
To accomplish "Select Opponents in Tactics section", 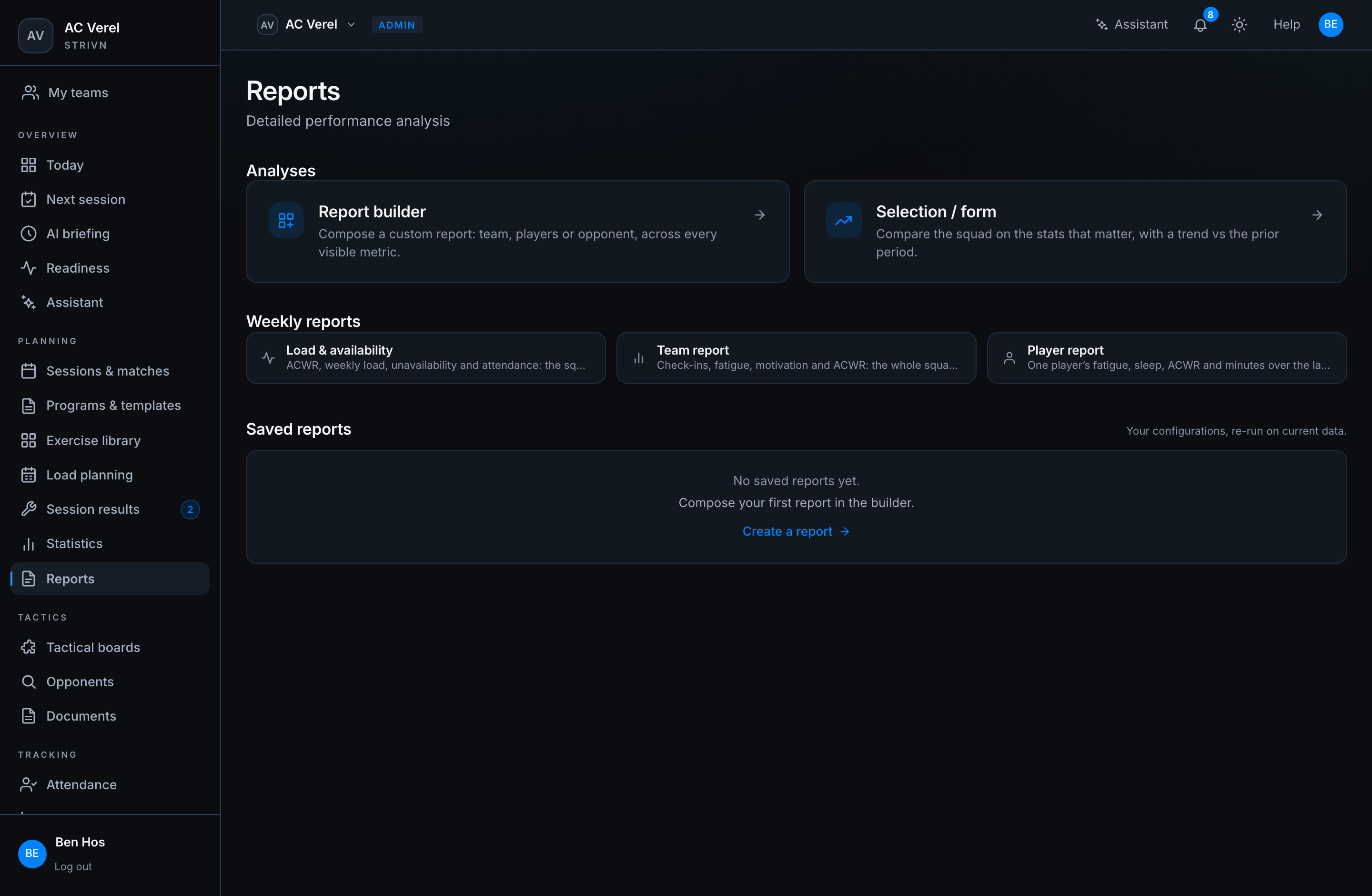I will (110, 682).
